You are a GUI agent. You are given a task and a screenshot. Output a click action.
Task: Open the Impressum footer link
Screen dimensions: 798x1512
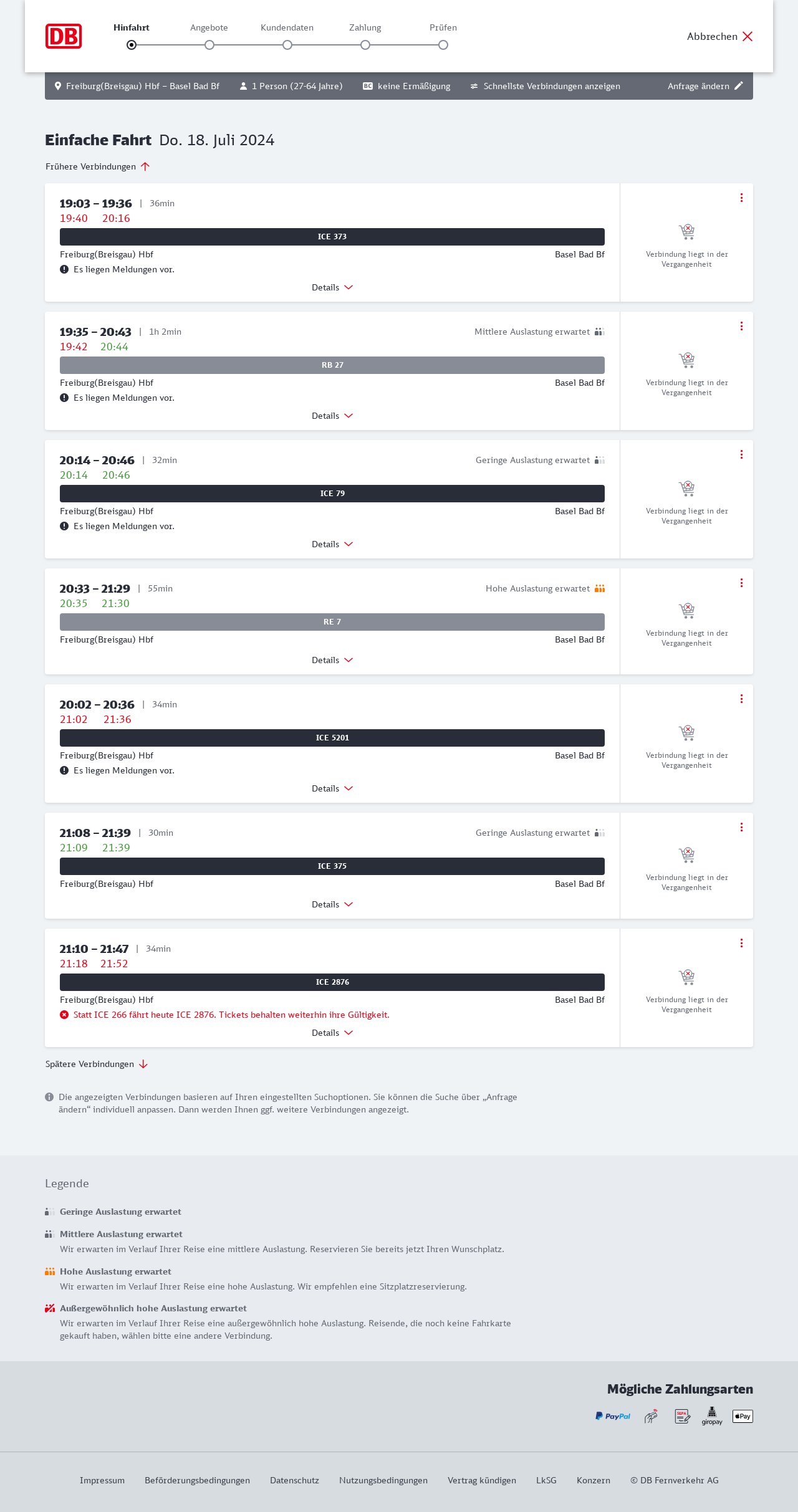pyautogui.click(x=102, y=1480)
